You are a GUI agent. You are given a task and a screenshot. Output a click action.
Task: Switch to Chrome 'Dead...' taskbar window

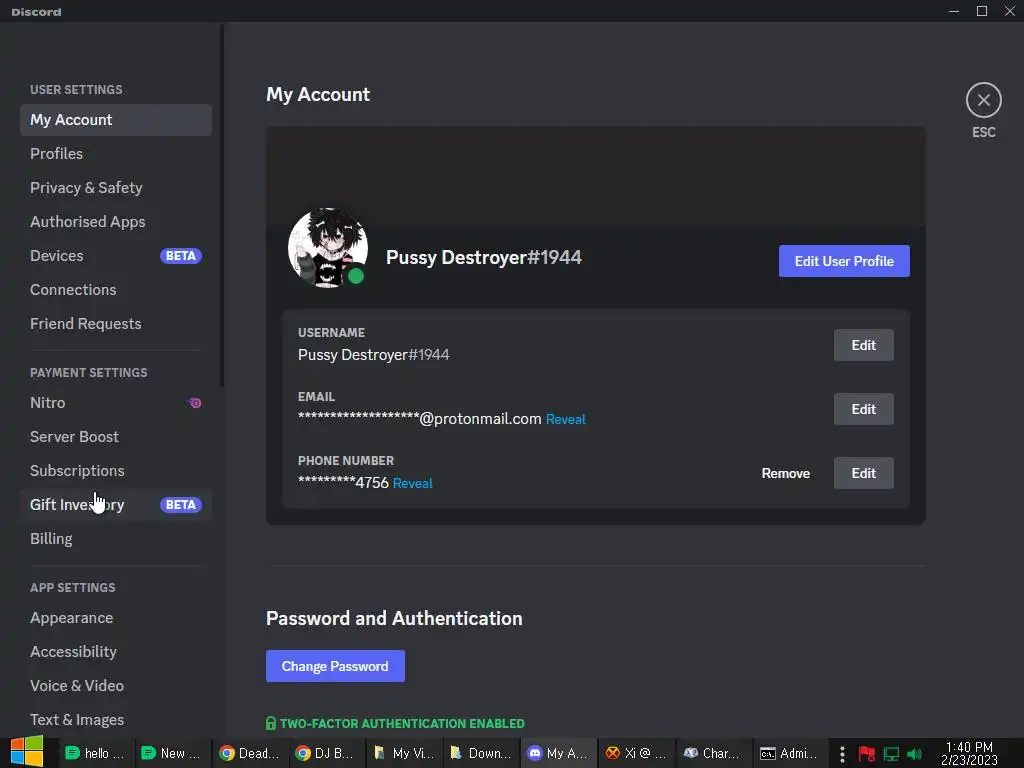pos(249,753)
